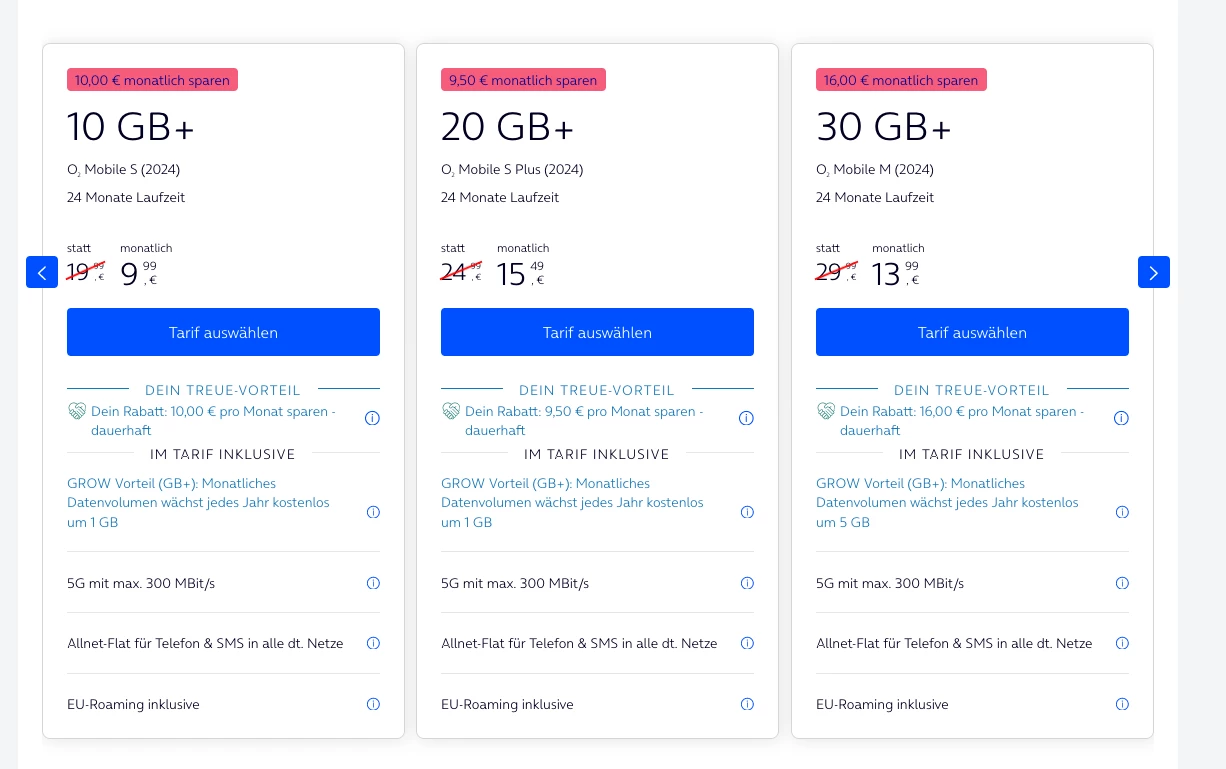Image resolution: width=1226 pixels, height=769 pixels.
Task: Open 5G speed info in 10 GB+ card
Action: [x=373, y=583]
